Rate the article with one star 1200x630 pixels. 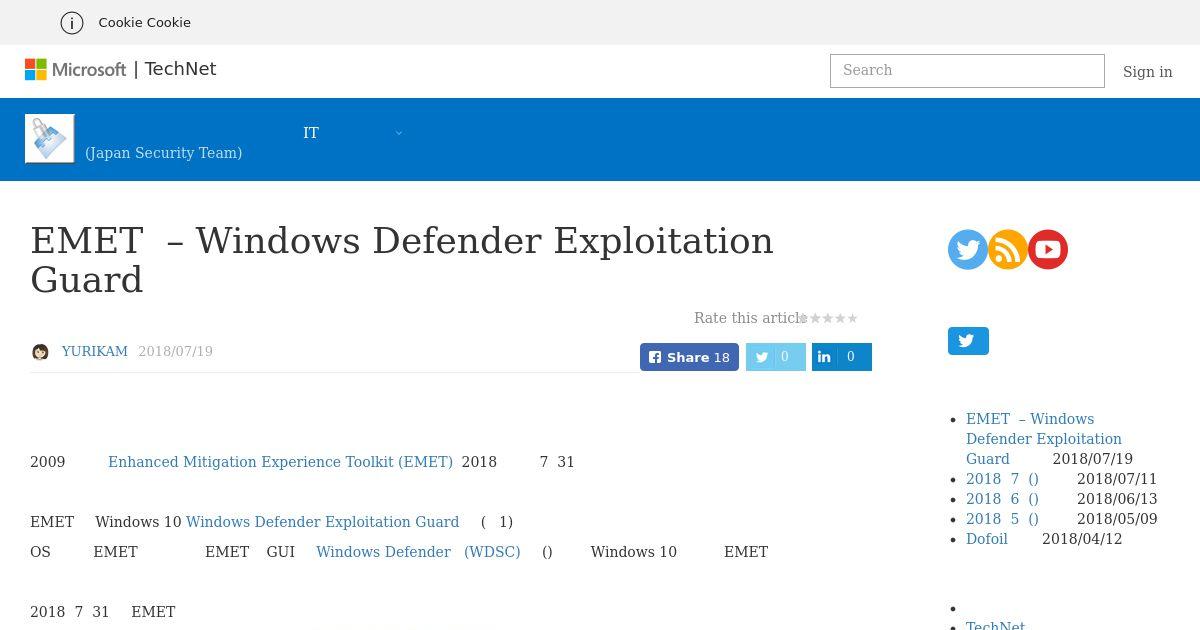pyautogui.click(x=803, y=318)
